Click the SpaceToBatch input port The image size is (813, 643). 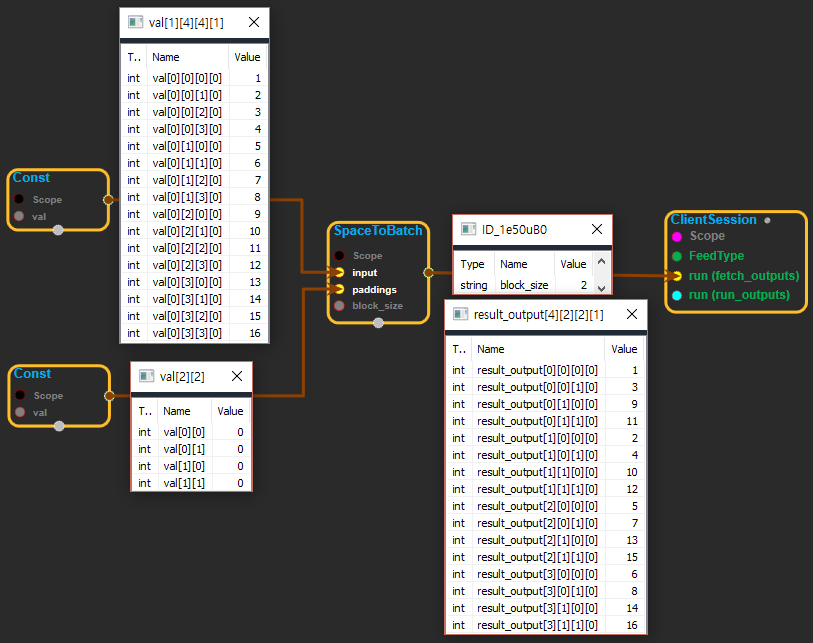click(x=340, y=272)
